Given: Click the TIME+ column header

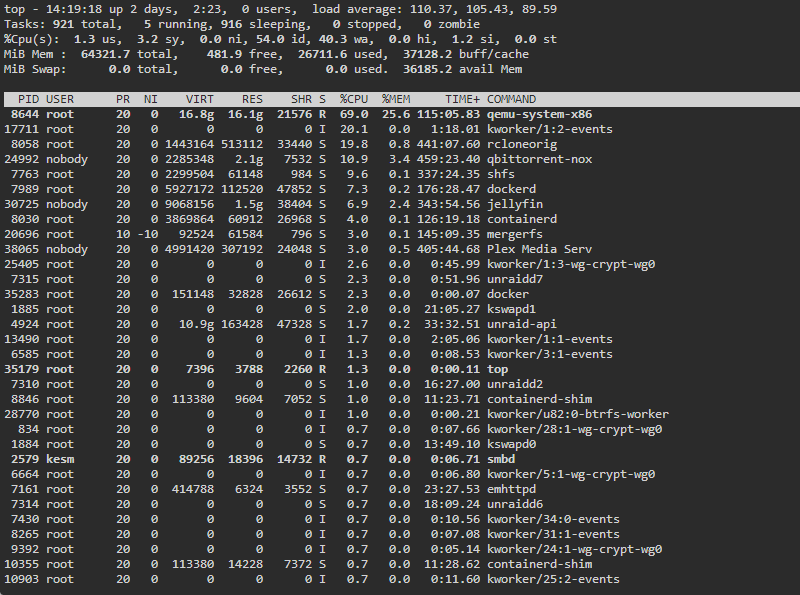Looking at the screenshot, I should (462, 99).
